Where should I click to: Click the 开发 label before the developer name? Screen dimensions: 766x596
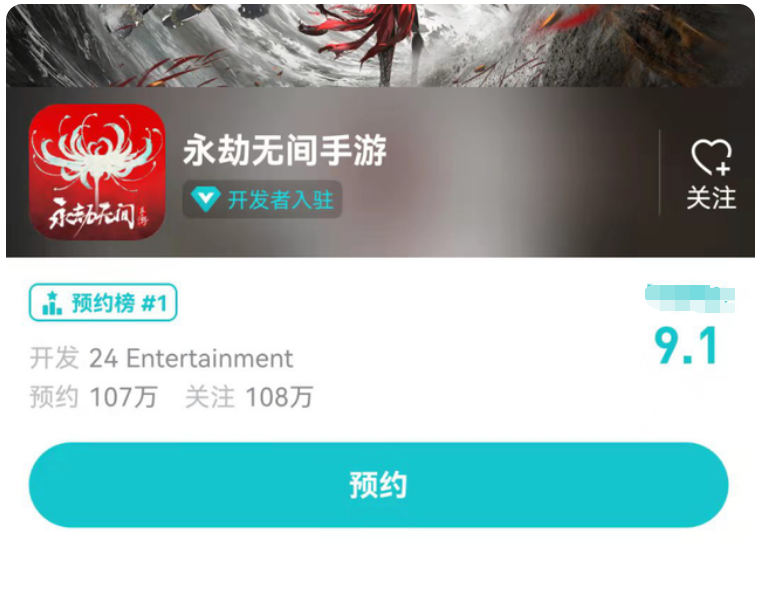pyautogui.click(x=54, y=358)
